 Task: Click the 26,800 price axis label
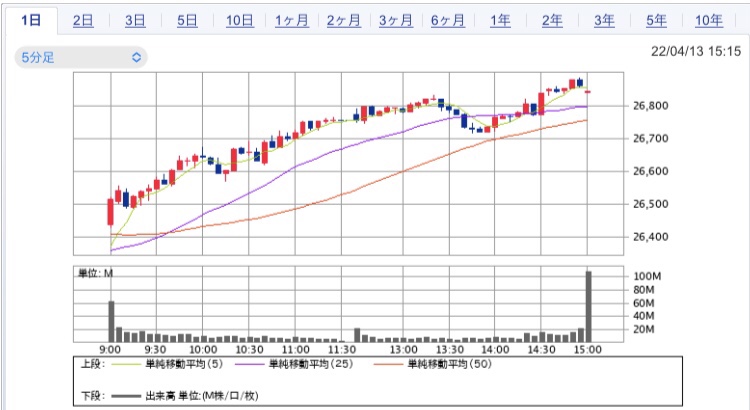coord(651,106)
